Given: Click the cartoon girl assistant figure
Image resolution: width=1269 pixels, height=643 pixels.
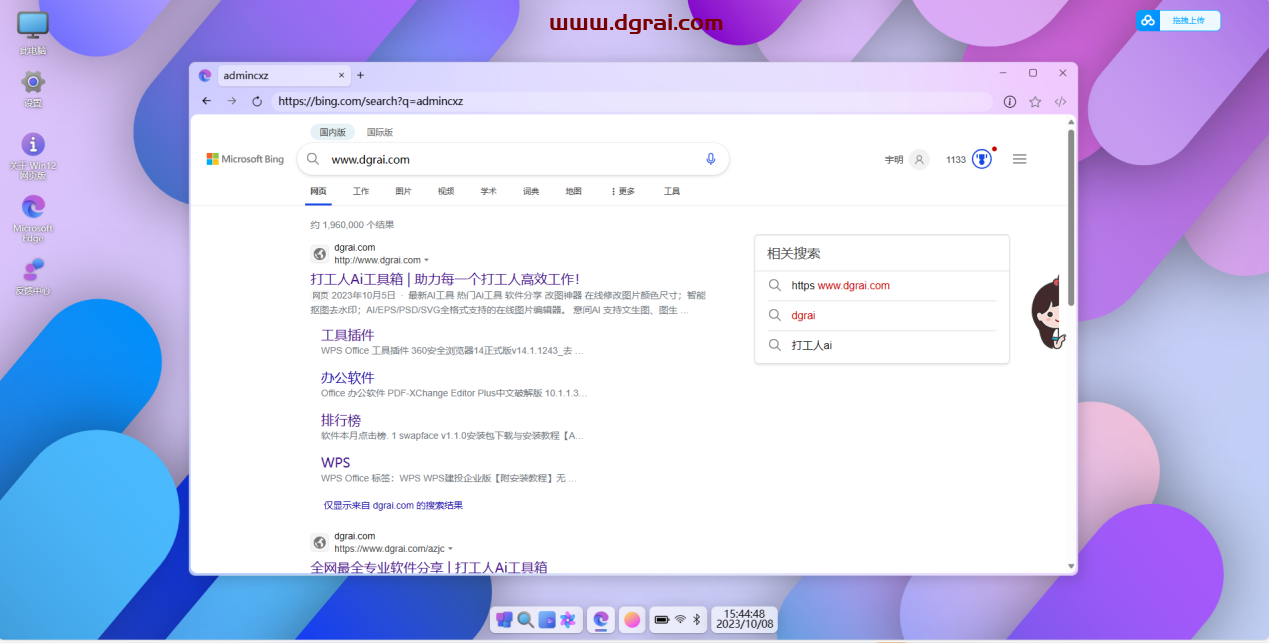Looking at the screenshot, I should click(1049, 313).
